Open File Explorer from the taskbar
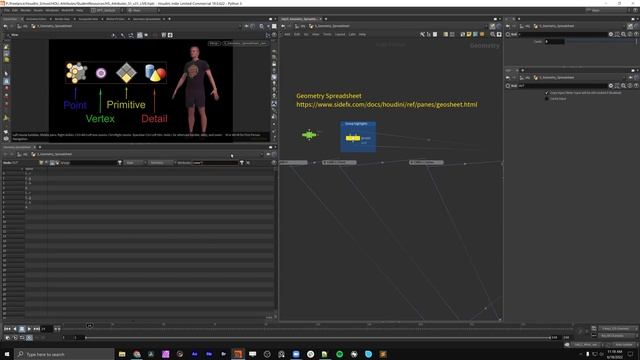Screen dimensions: 640x360 [x=122, y=354]
